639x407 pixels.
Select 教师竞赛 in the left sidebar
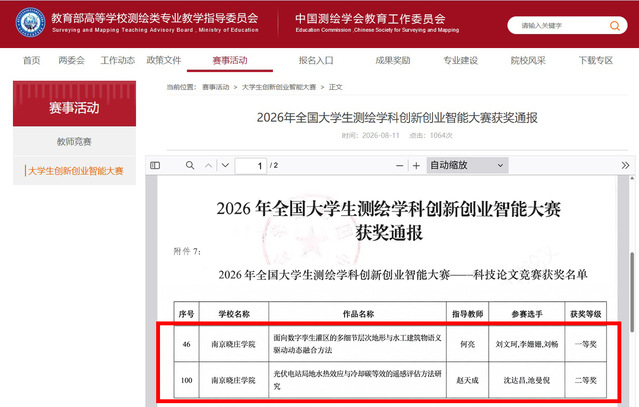(74, 141)
